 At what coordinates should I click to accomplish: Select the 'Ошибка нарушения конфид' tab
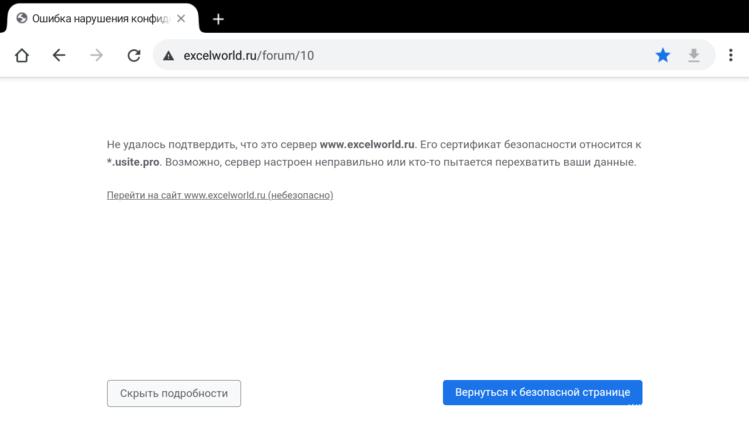pyautogui.click(x=101, y=19)
